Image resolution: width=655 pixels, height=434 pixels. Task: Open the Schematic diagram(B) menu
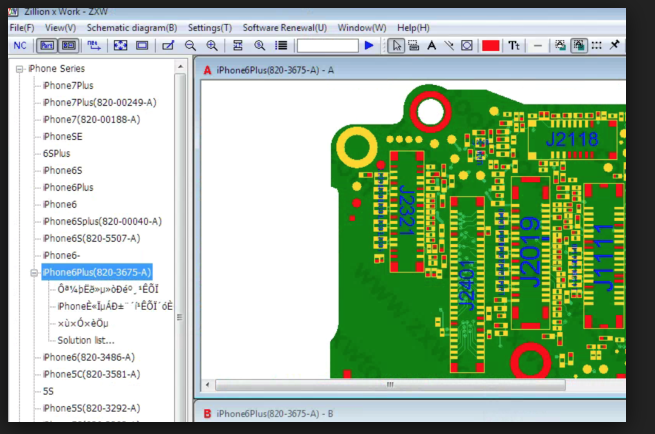click(x=131, y=28)
